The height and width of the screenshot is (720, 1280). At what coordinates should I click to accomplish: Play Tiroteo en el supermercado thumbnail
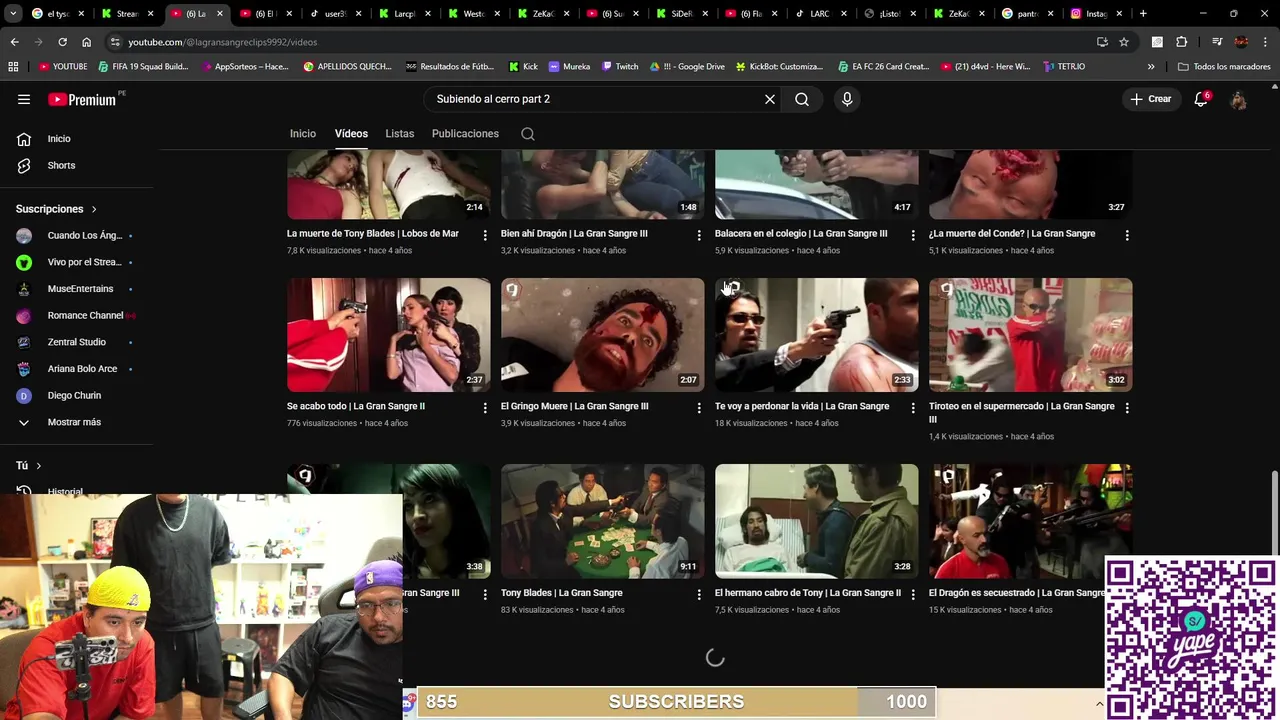pyautogui.click(x=1031, y=335)
